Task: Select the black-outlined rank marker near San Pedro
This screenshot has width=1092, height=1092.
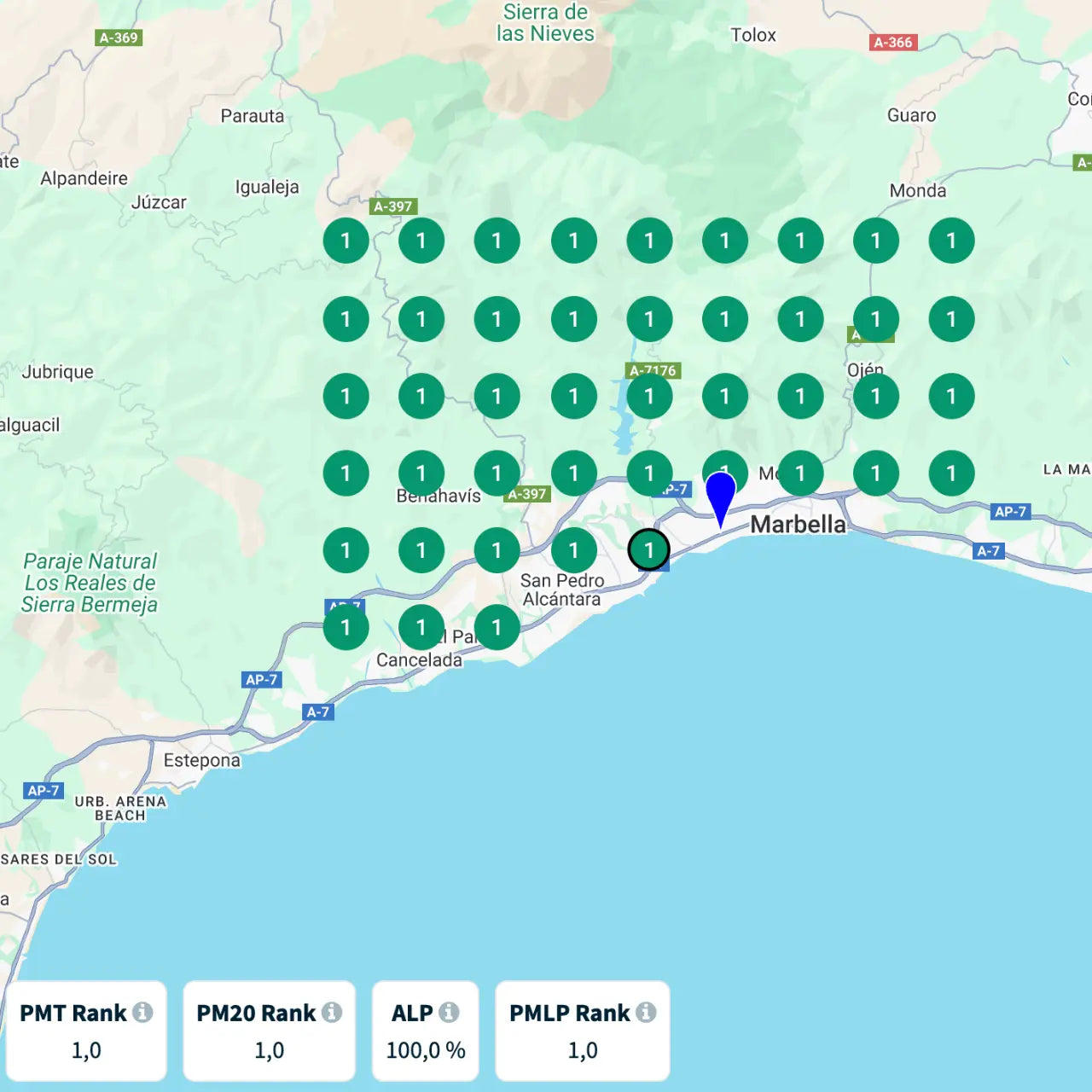Action: tap(649, 550)
